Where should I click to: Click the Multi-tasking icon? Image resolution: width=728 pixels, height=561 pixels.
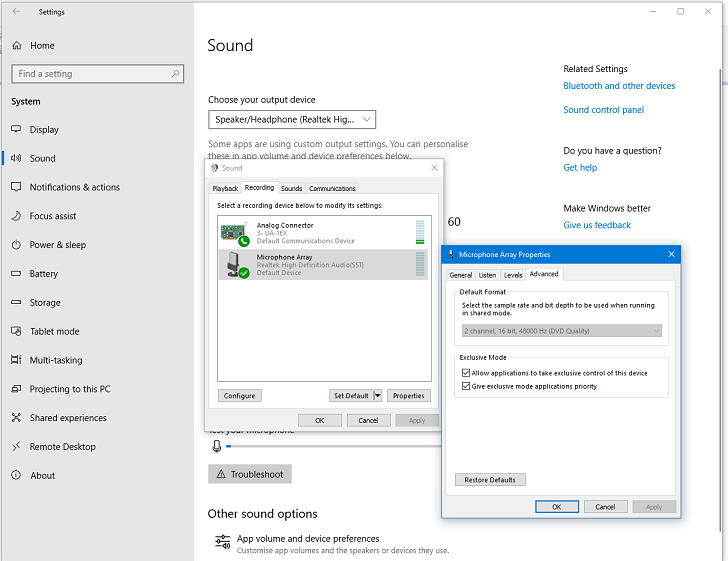tap(16, 360)
